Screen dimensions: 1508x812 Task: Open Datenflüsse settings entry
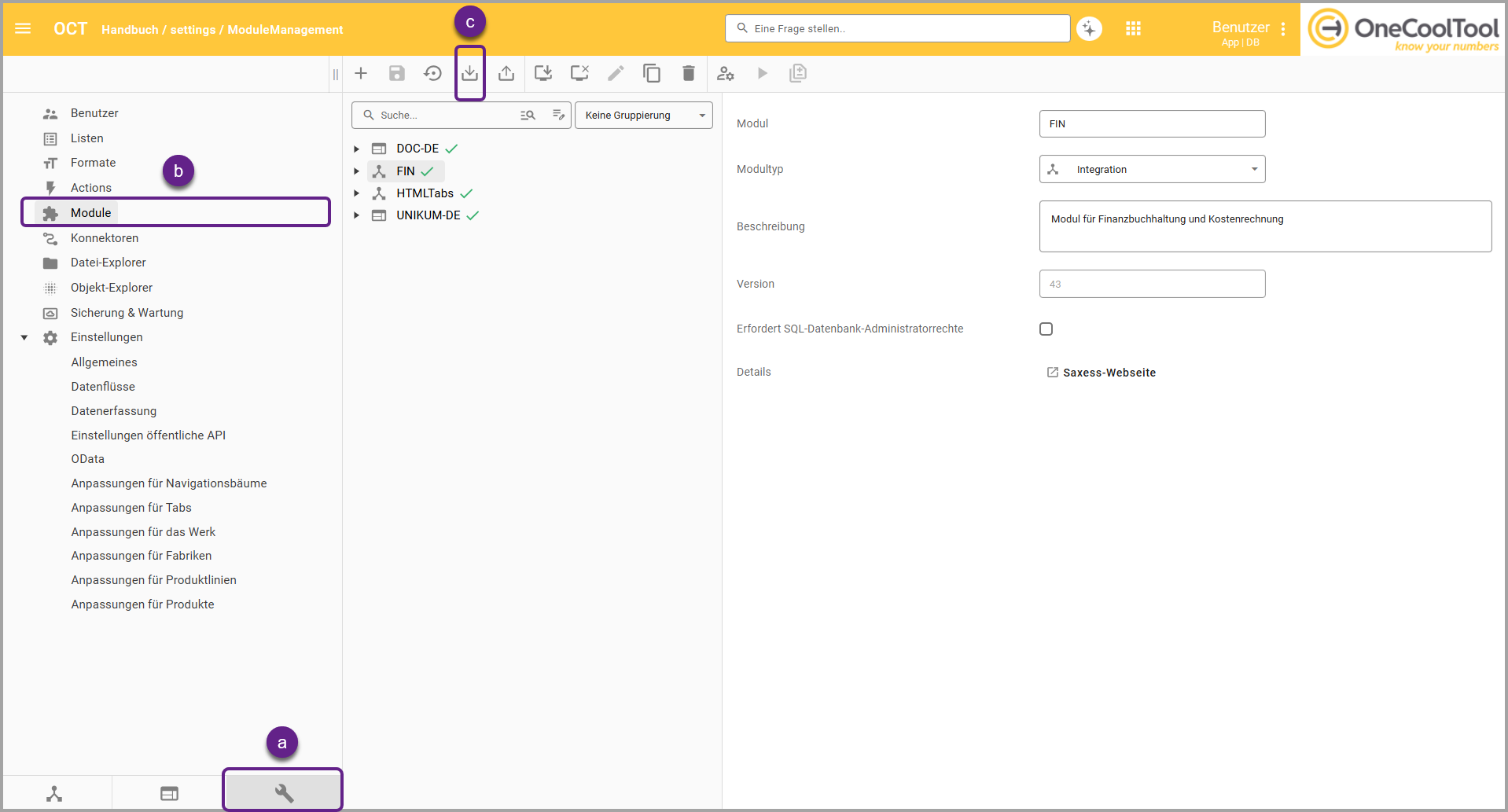pos(103,386)
